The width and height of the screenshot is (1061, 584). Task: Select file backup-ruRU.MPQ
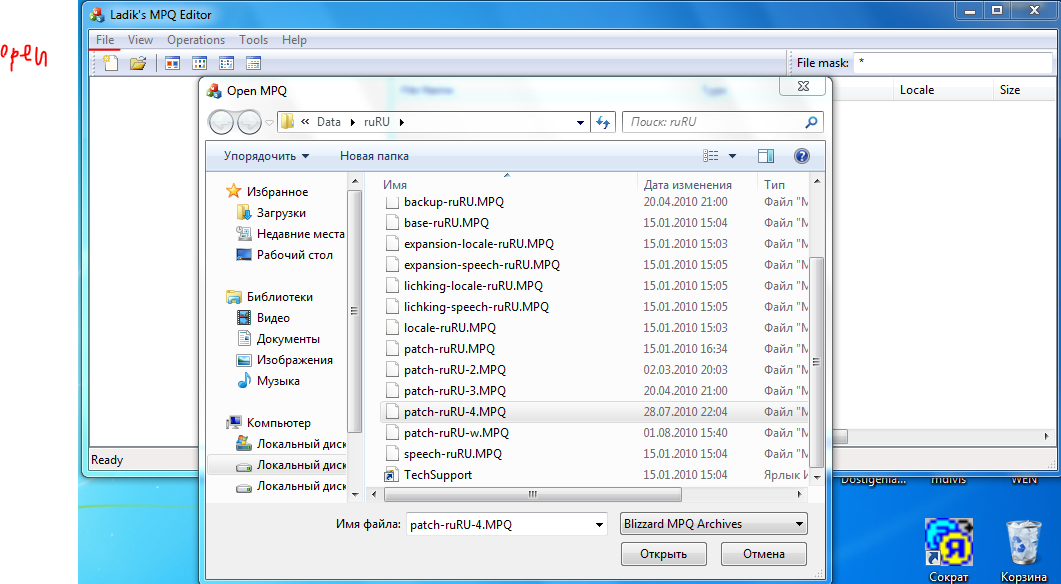(x=453, y=202)
